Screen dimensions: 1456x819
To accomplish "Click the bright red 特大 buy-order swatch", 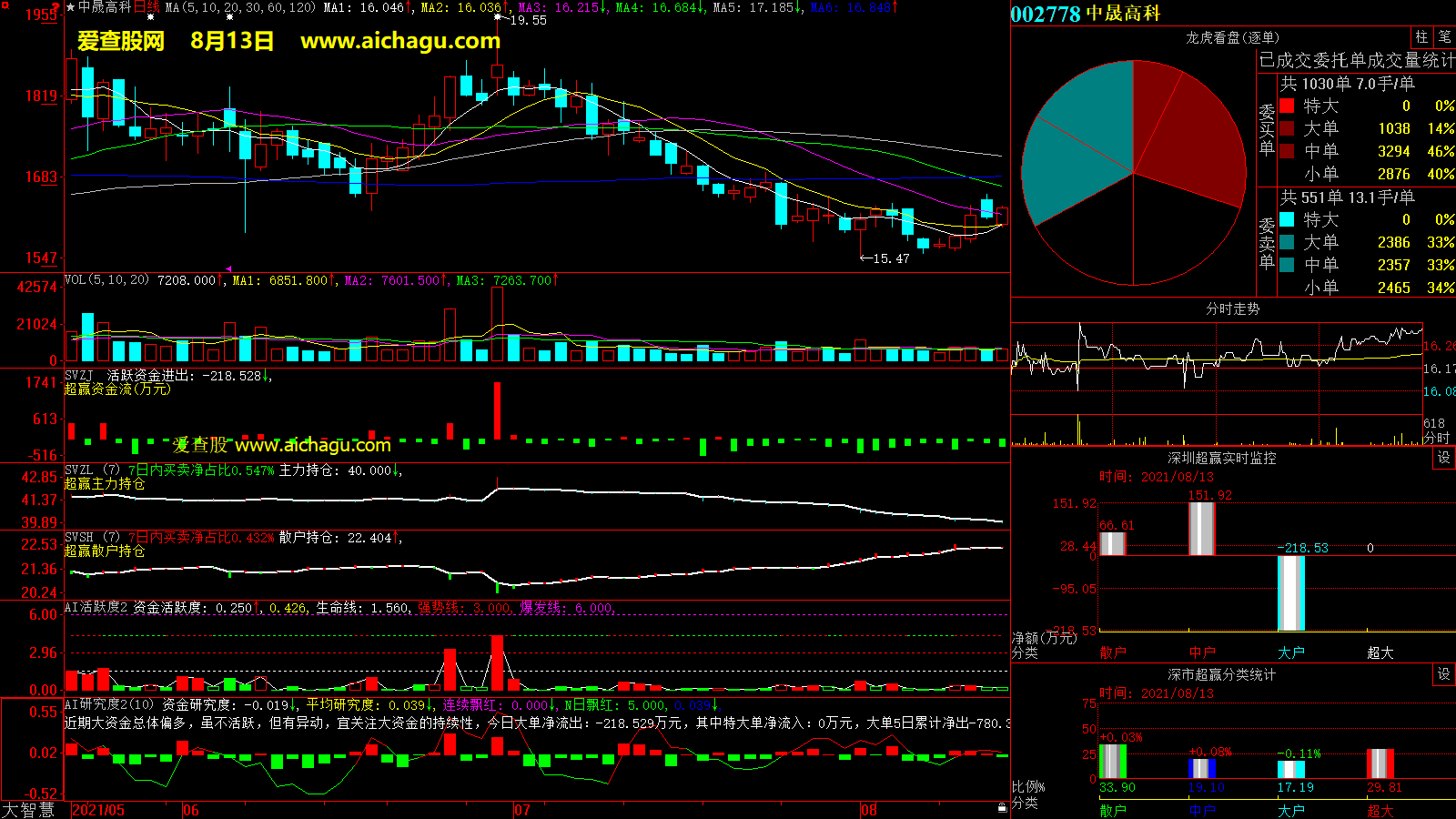I will (x=1287, y=106).
